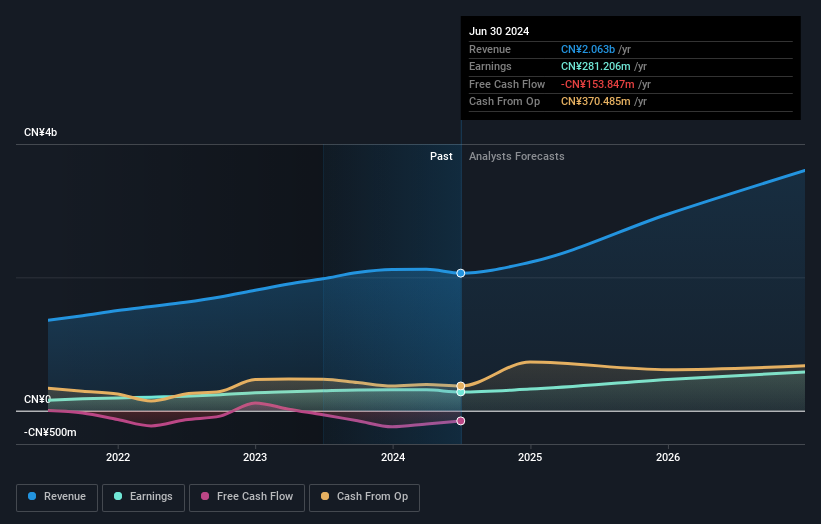Toggle the Revenue legend button
The image size is (821, 524).
click(x=57, y=497)
